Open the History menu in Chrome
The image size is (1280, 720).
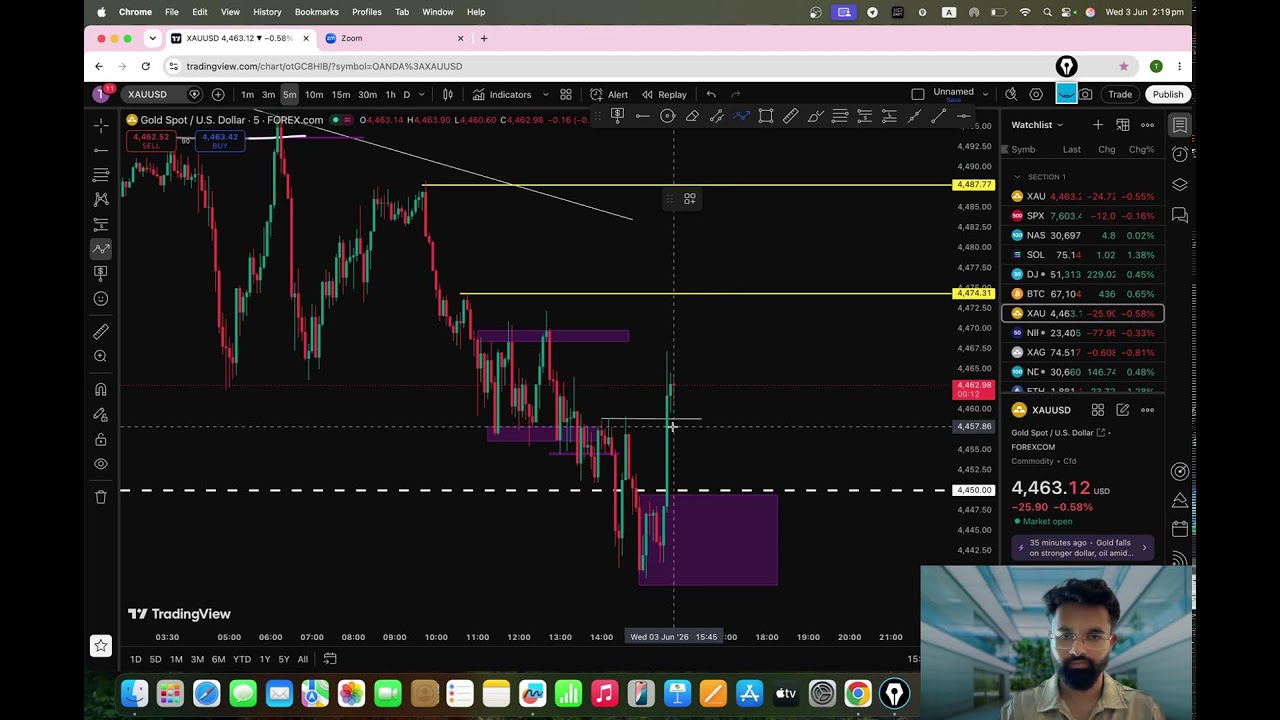click(x=267, y=12)
